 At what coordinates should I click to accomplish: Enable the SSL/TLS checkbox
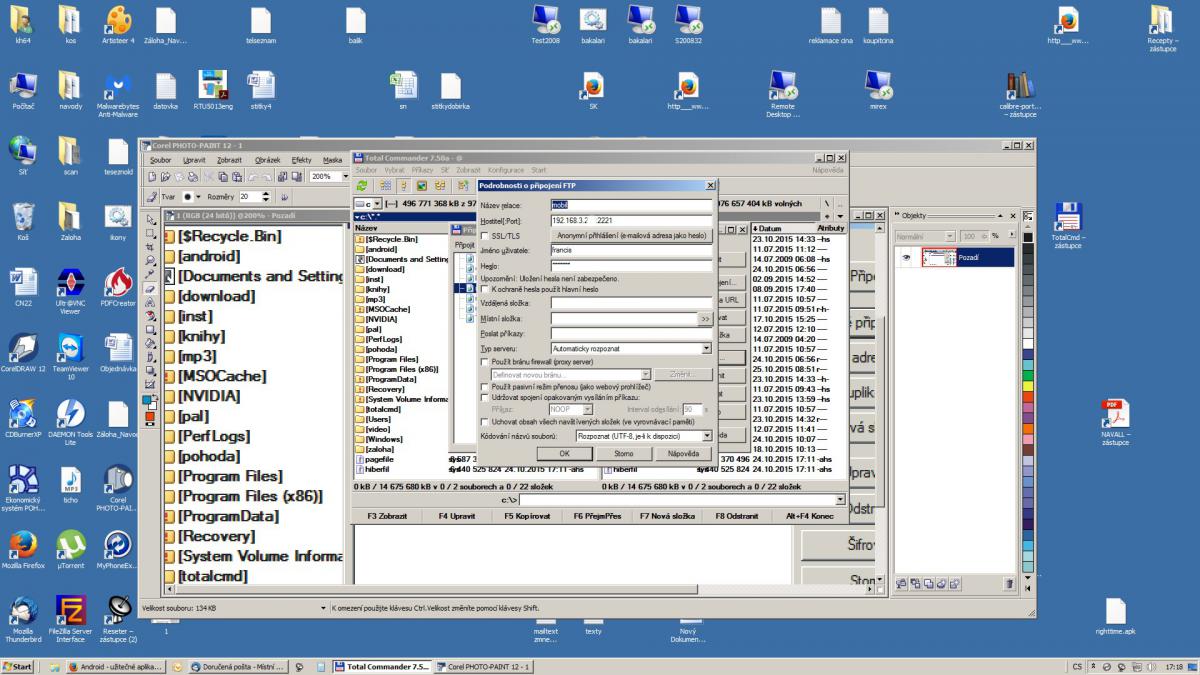[484, 235]
